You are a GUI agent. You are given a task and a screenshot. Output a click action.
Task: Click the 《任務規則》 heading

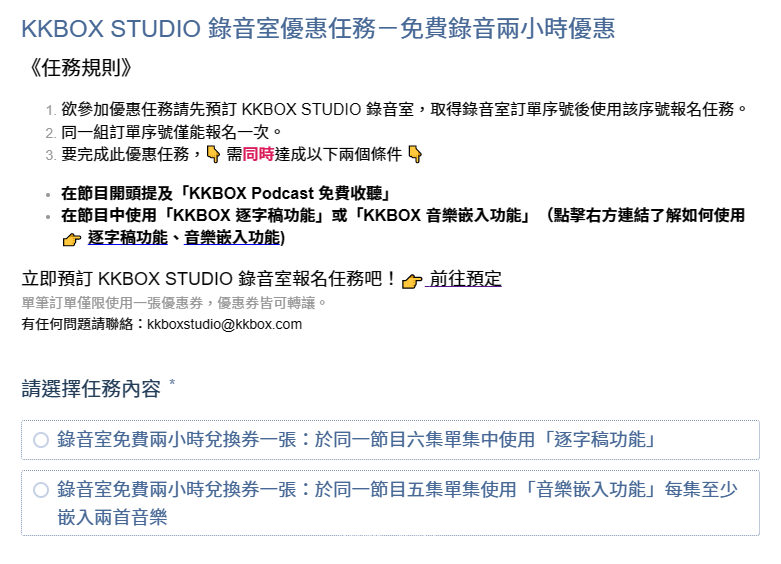click(x=81, y=68)
